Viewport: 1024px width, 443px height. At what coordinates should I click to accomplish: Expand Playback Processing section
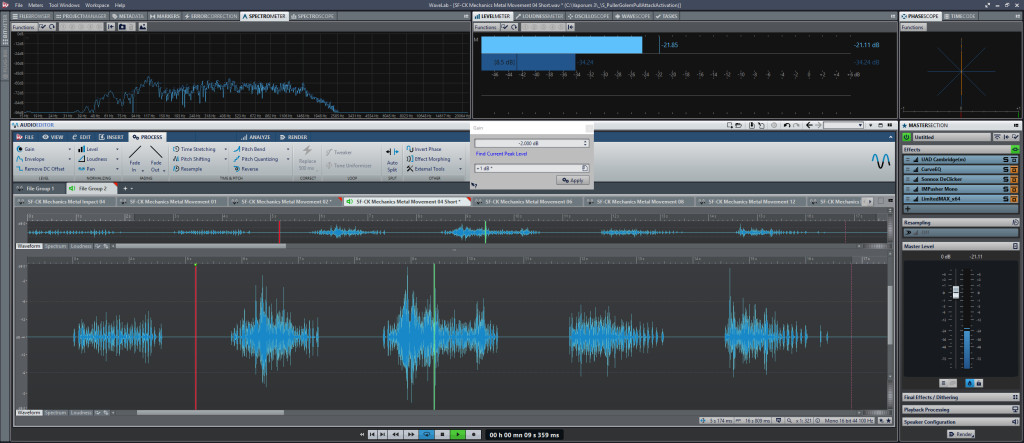pos(960,410)
